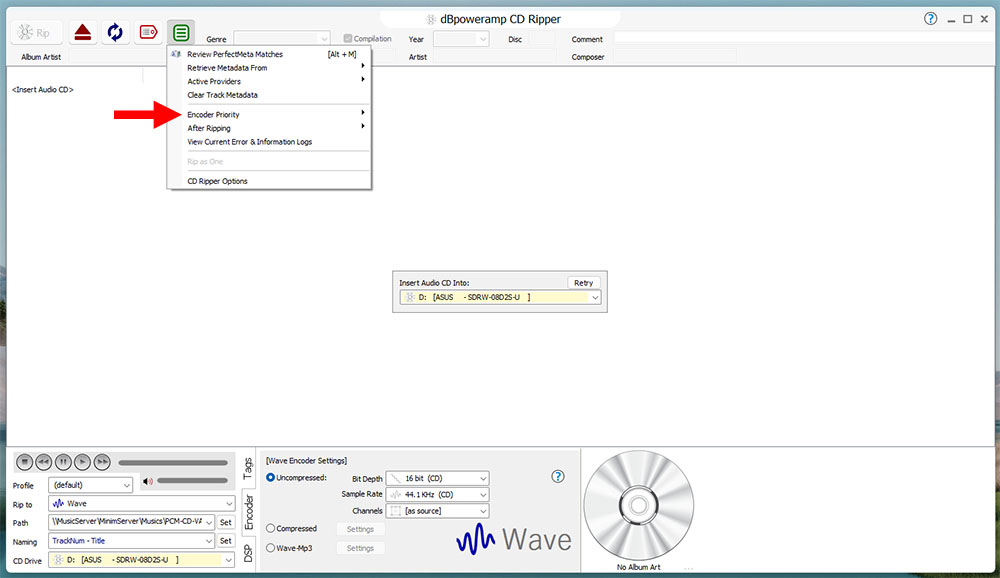Image resolution: width=1000 pixels, height=578 pixels.
Task: Click the Set button beside Path
Action: 226,523
